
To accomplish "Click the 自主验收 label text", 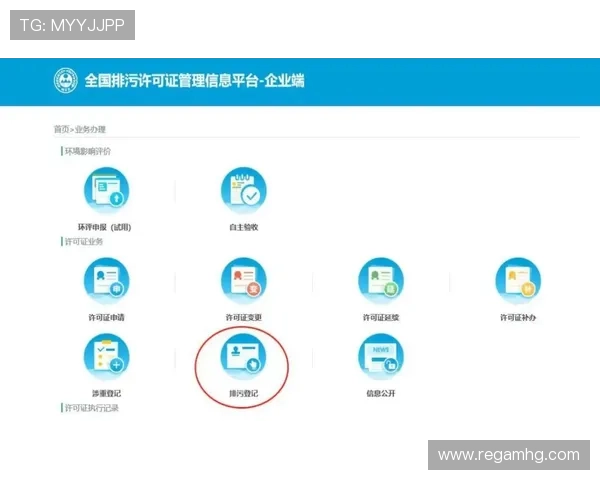I will [244, 227].
